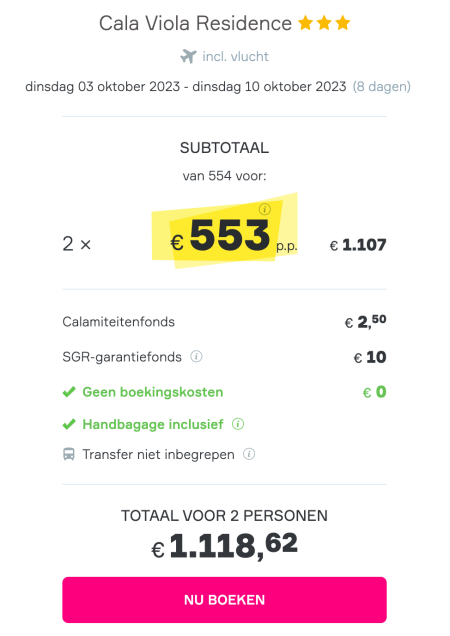Click the info icon next to Handbagage inclusief

(x=238, y=424)
